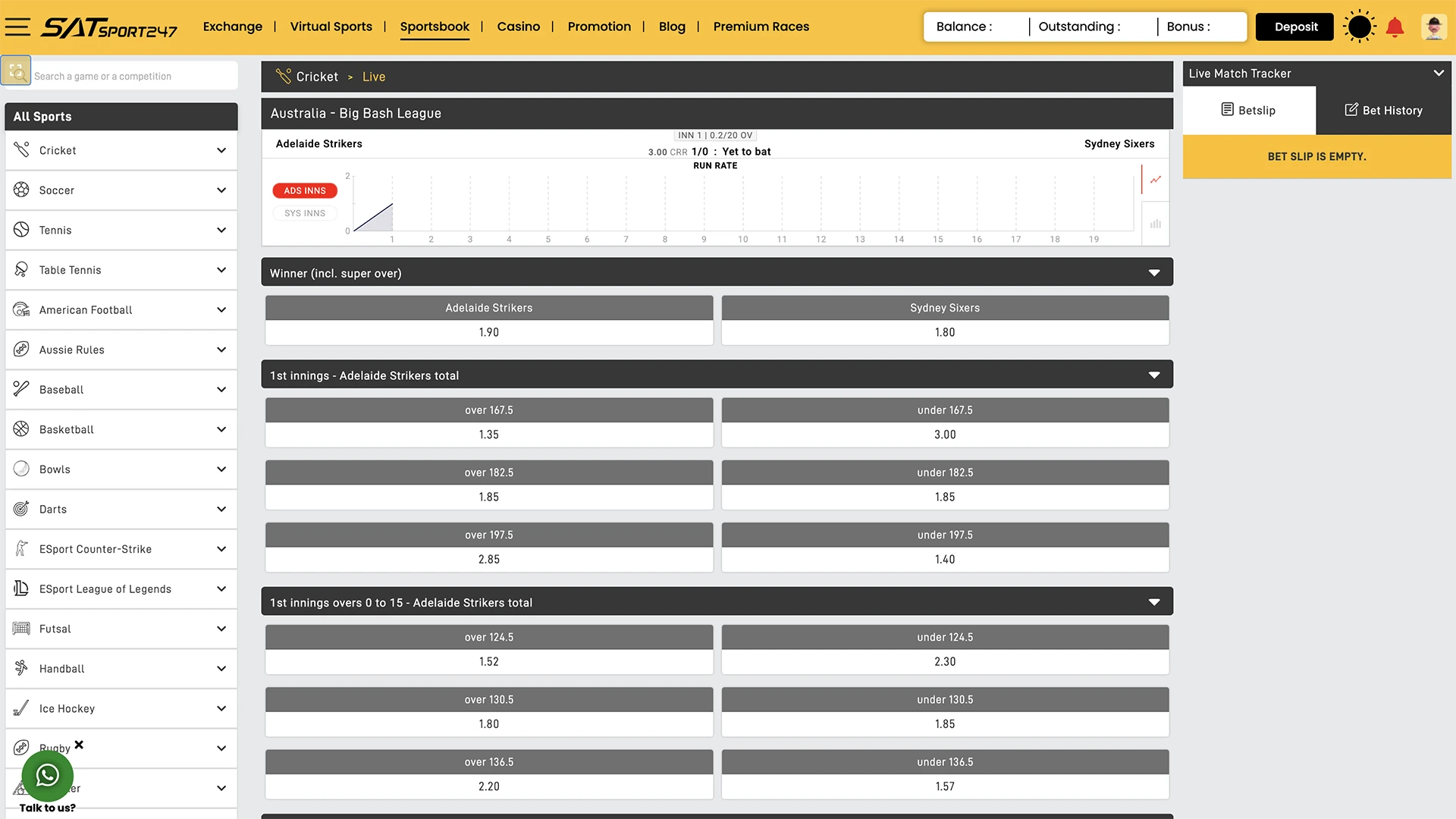The image size is (1456, 819).
Task: Toggle the sun theme mode icon
Action: (1360, 27)
